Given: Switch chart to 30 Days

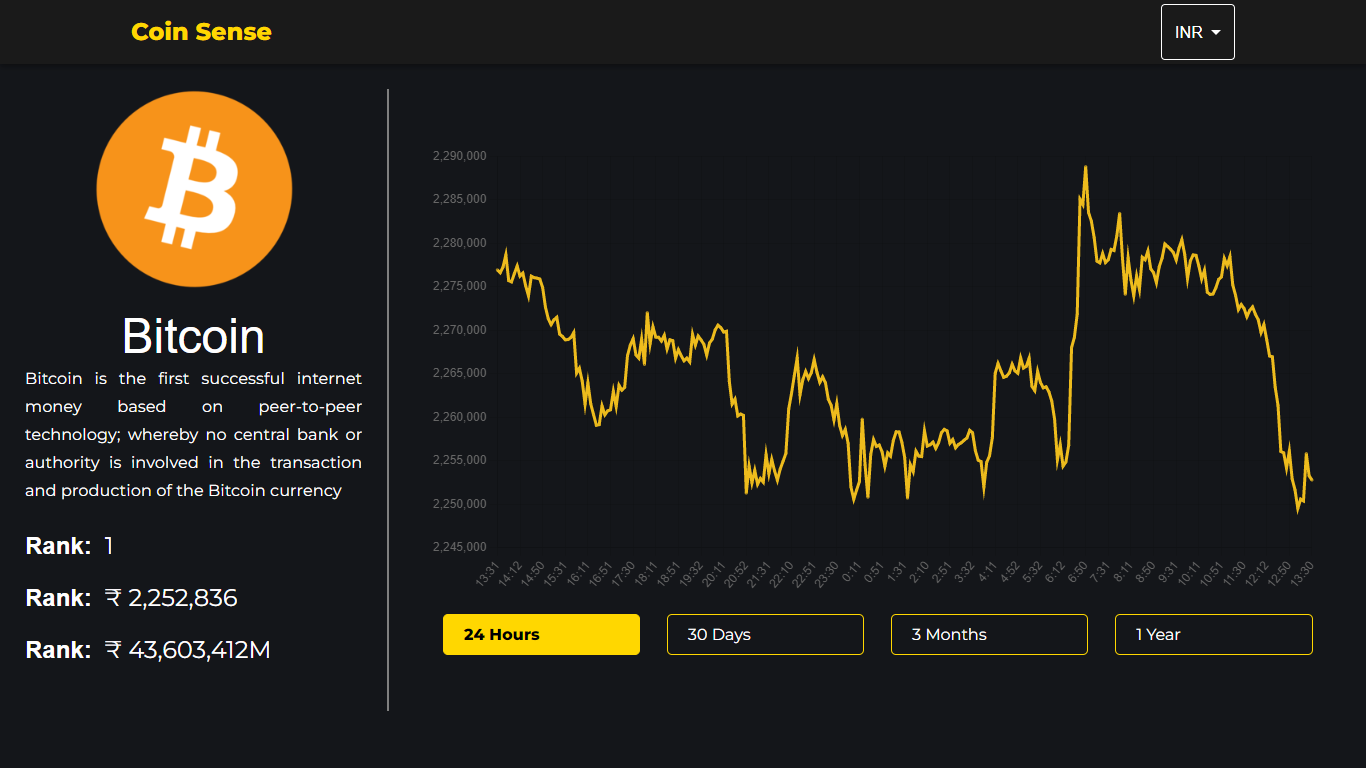Looking at the screenshot, I should [765, 635].
